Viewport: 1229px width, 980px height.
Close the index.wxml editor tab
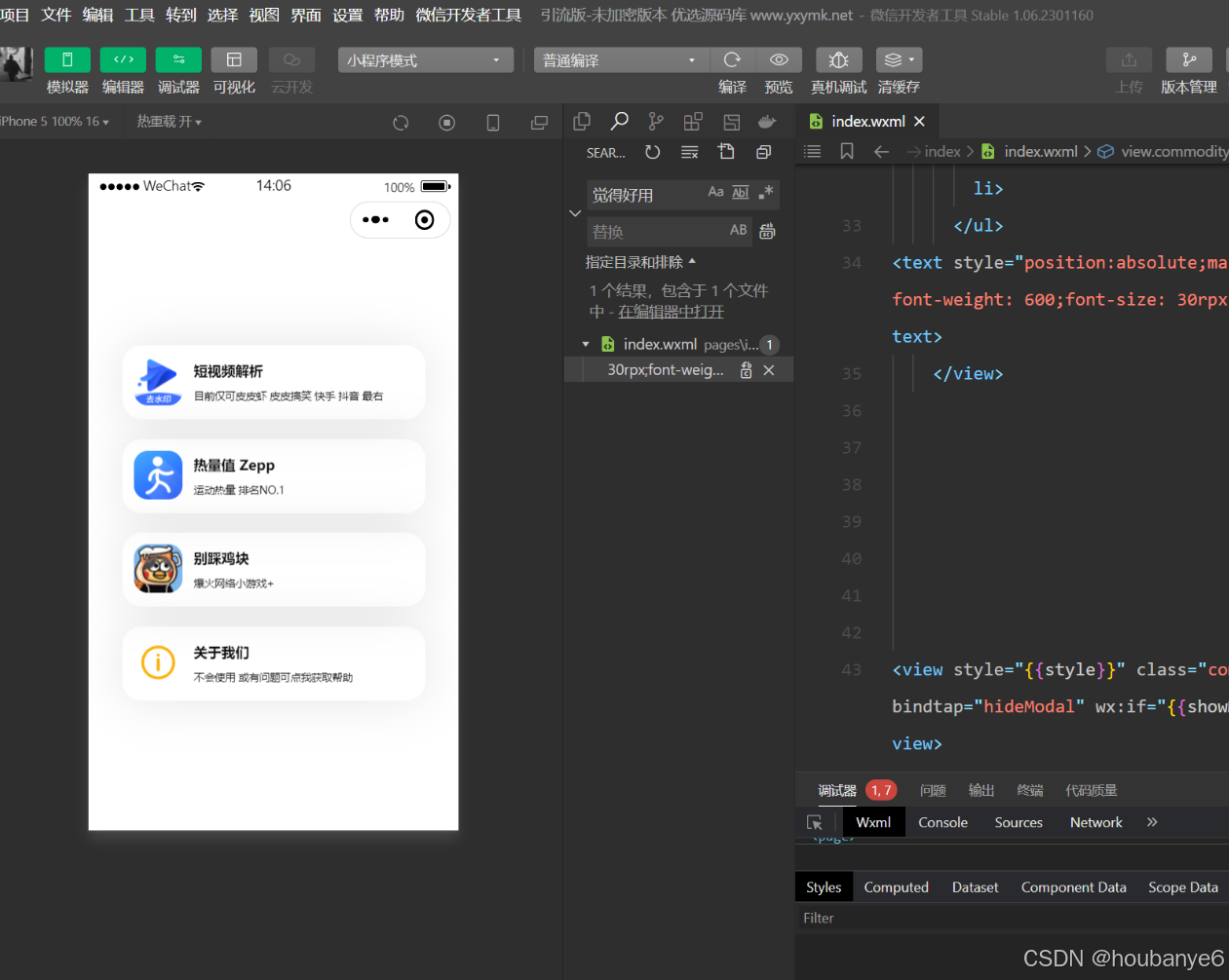[x=919, y=121]
